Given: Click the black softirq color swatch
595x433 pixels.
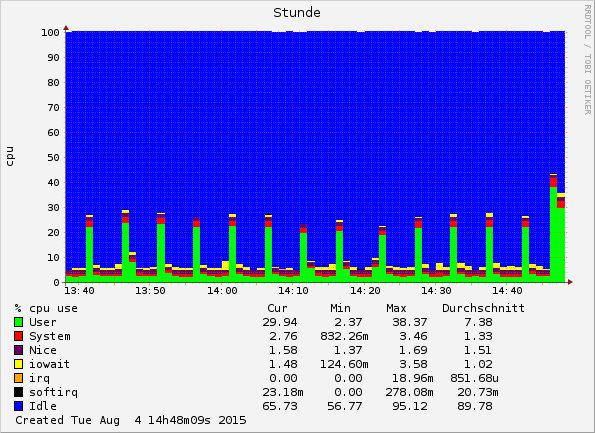Looking at the screenshot, I should coord(19,392).
